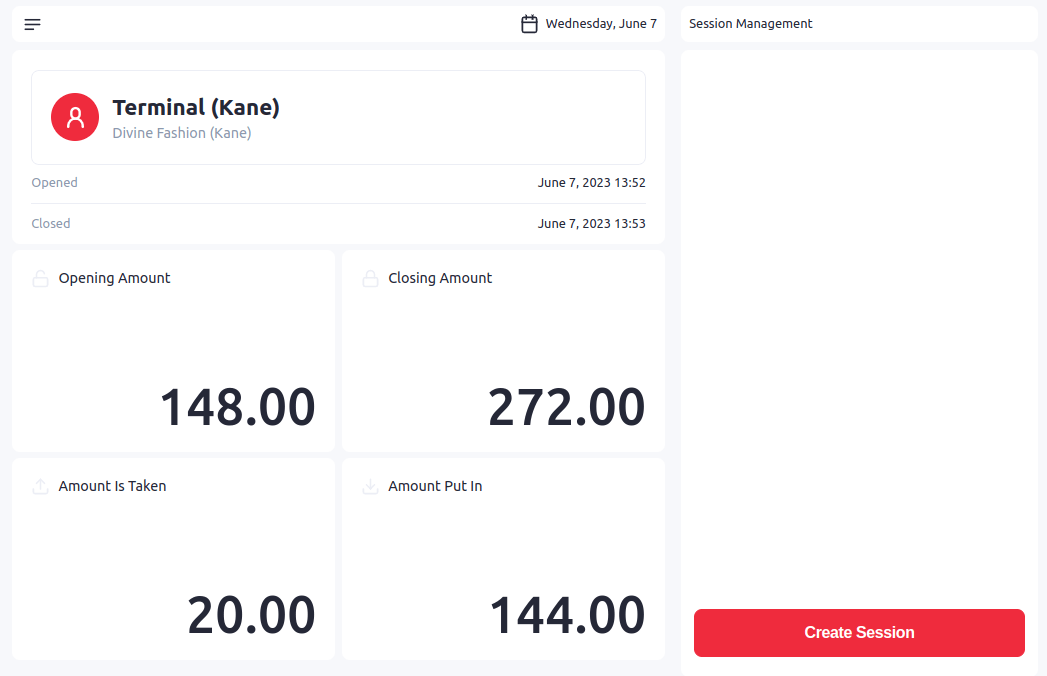Click the upload icon beside Amount Is Taken
The height and width of the screenshot is (676, 1047).
(x=40, y=486)
